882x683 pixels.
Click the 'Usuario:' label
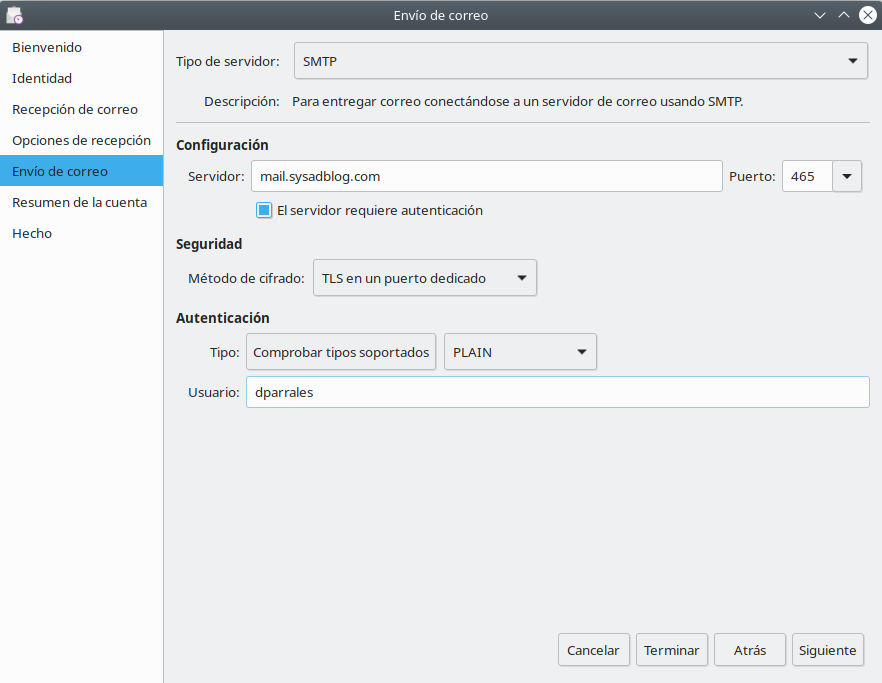pos(214,392)
